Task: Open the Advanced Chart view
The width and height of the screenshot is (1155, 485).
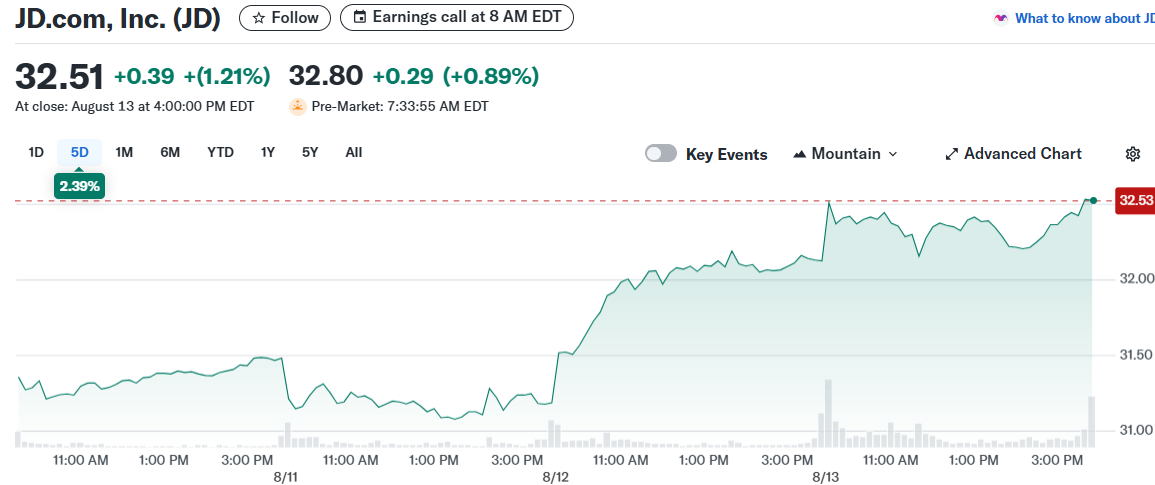Action: pos(1014,154)
